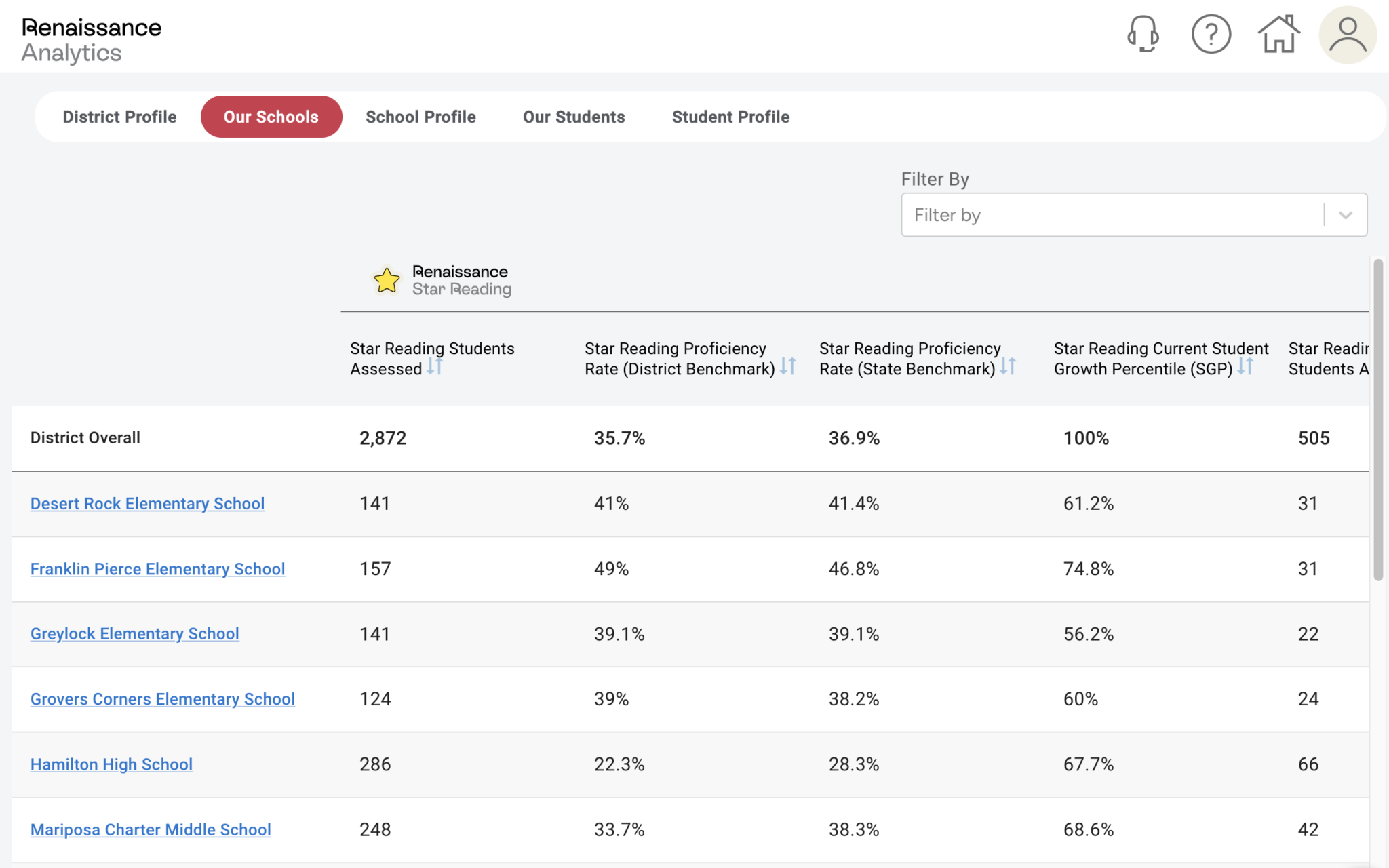The image size is (1389, 868).
Task: Open the Our Students tab
Action: [x=573, y=116]
